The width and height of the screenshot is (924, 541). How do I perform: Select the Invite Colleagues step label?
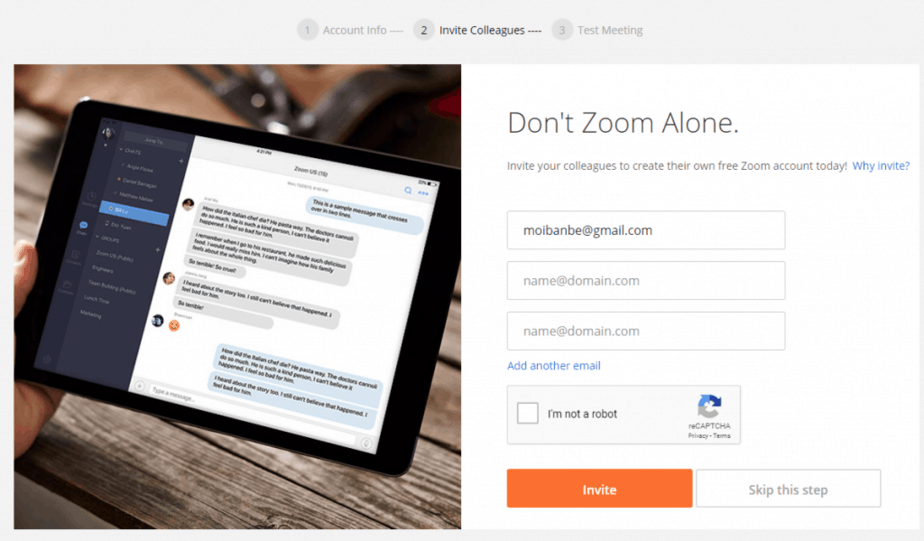click(482, 30)
